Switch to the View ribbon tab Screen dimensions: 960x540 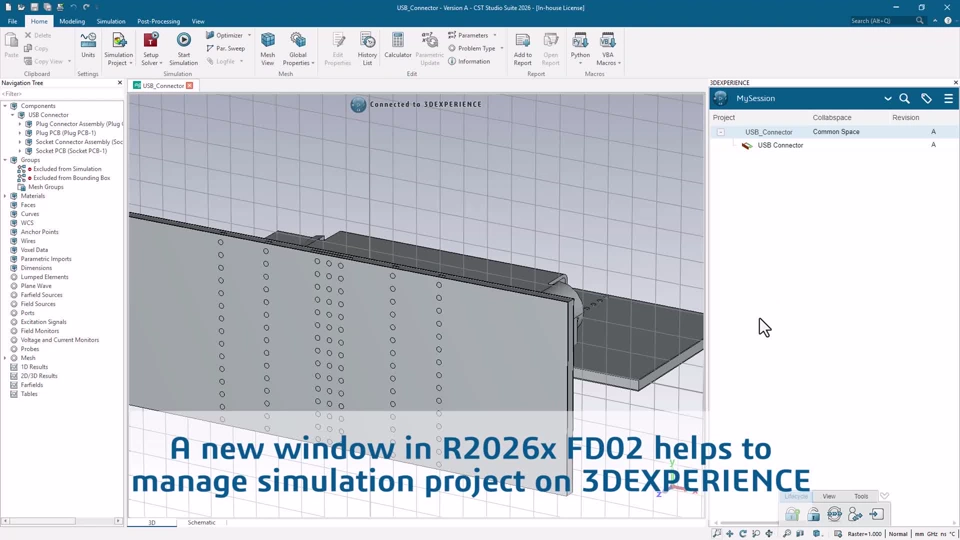(198, 21)
